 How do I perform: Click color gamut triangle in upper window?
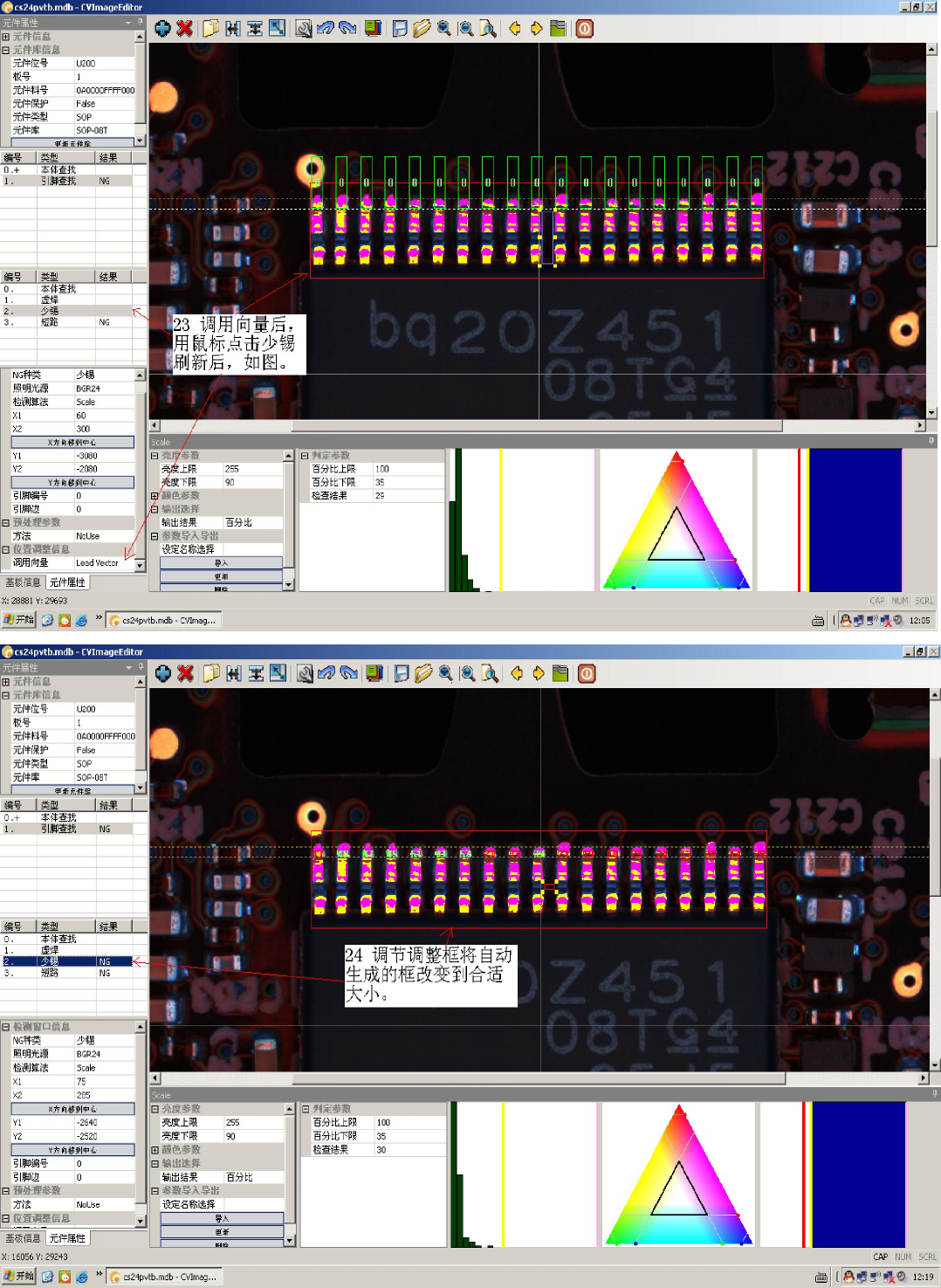pyautogui.click(x=677, y=520)
